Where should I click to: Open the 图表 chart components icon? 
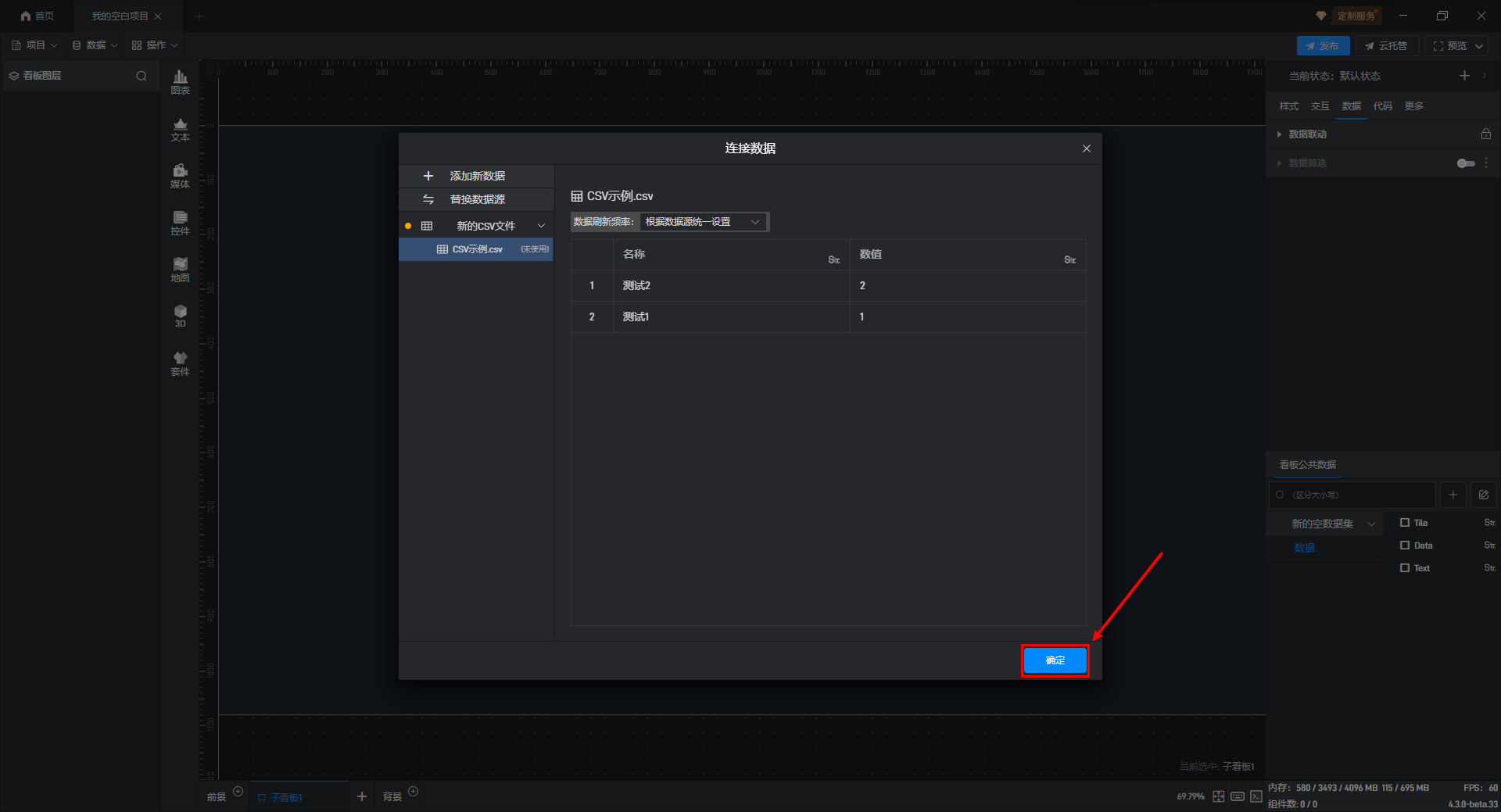click(180, 81)
